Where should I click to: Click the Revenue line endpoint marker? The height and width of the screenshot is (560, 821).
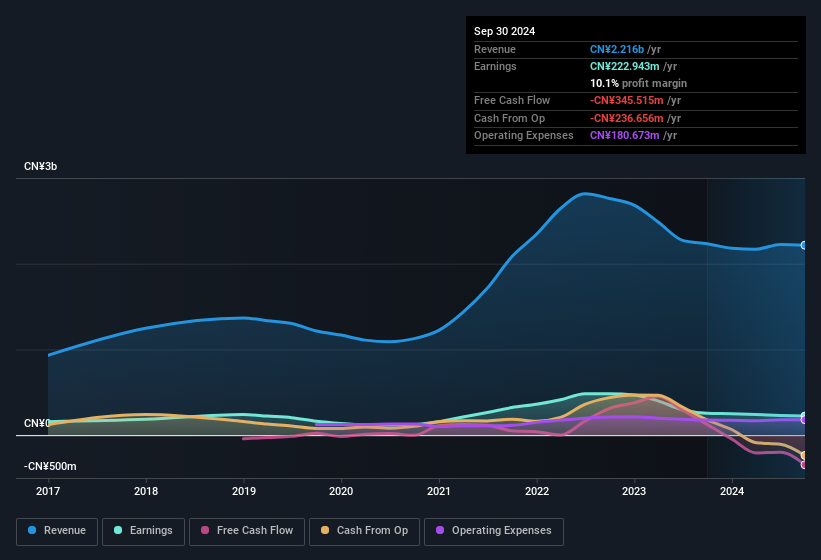[x=804, y=245]
